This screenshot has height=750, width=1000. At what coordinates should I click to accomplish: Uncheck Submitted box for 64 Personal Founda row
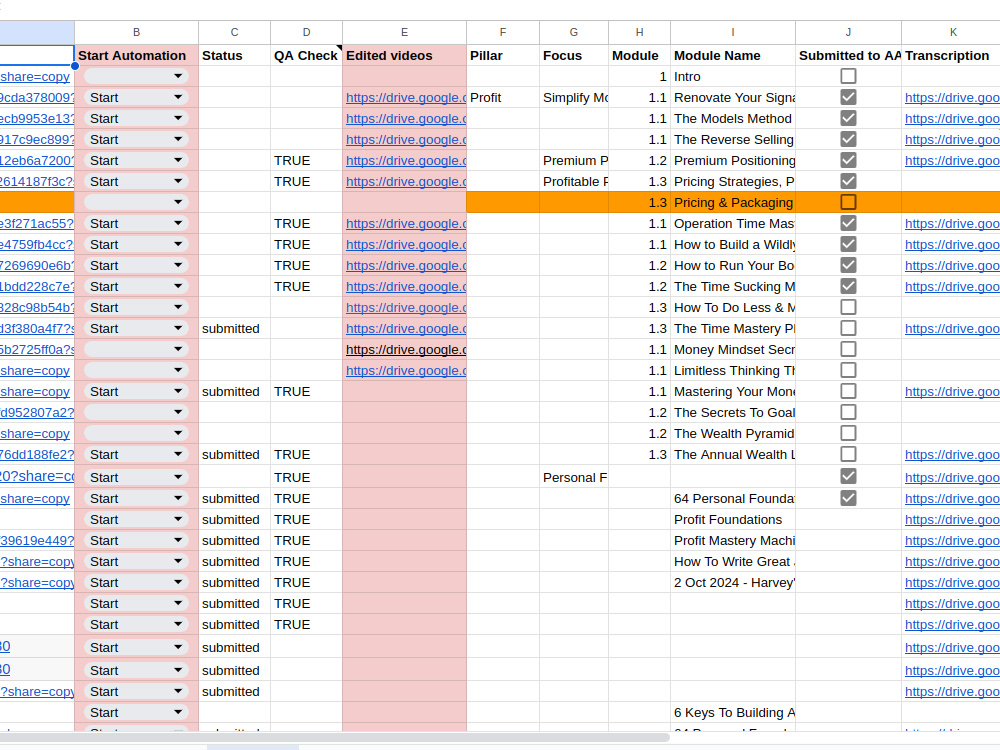(848, 499)
